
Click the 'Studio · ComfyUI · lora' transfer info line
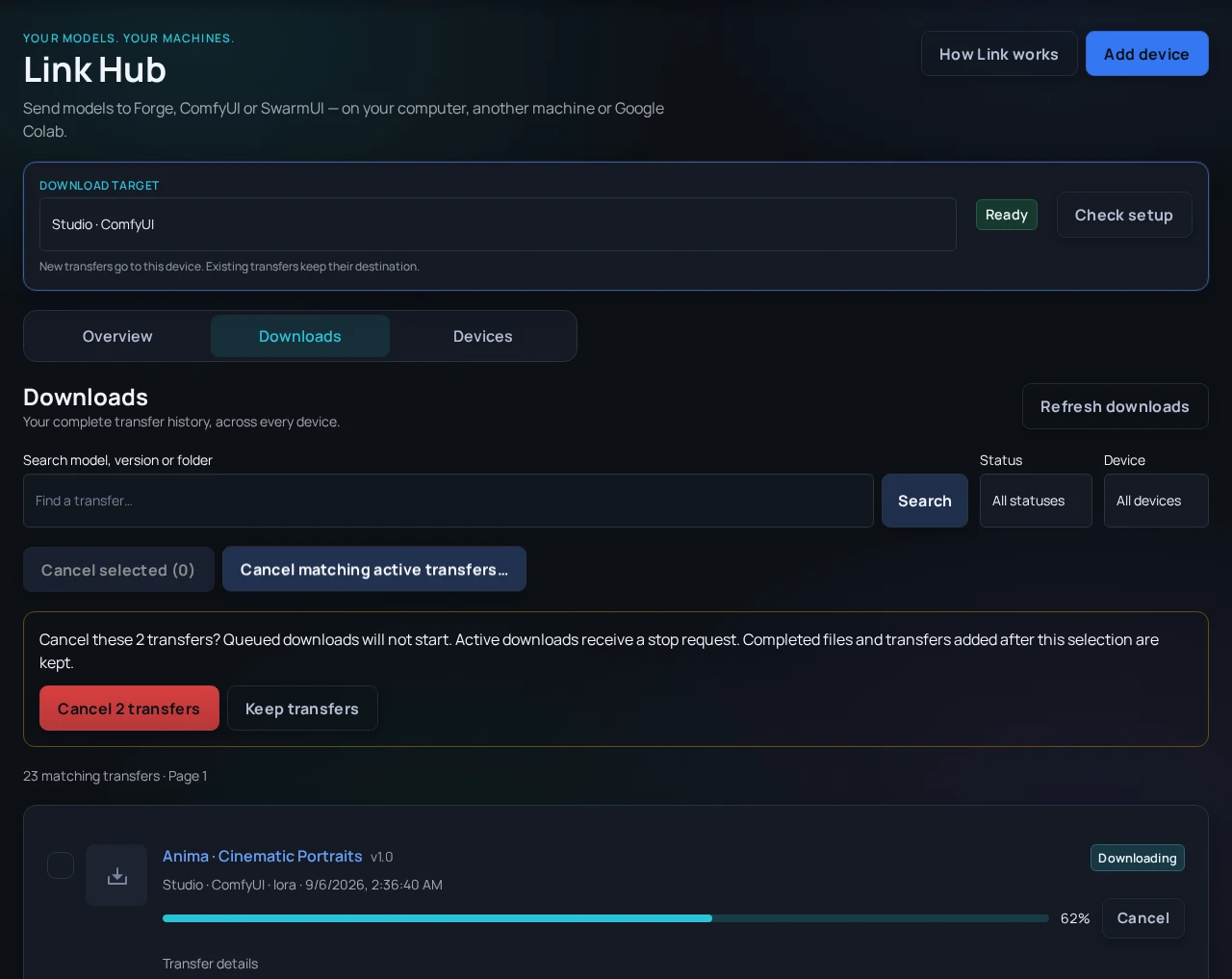(302, 885)
